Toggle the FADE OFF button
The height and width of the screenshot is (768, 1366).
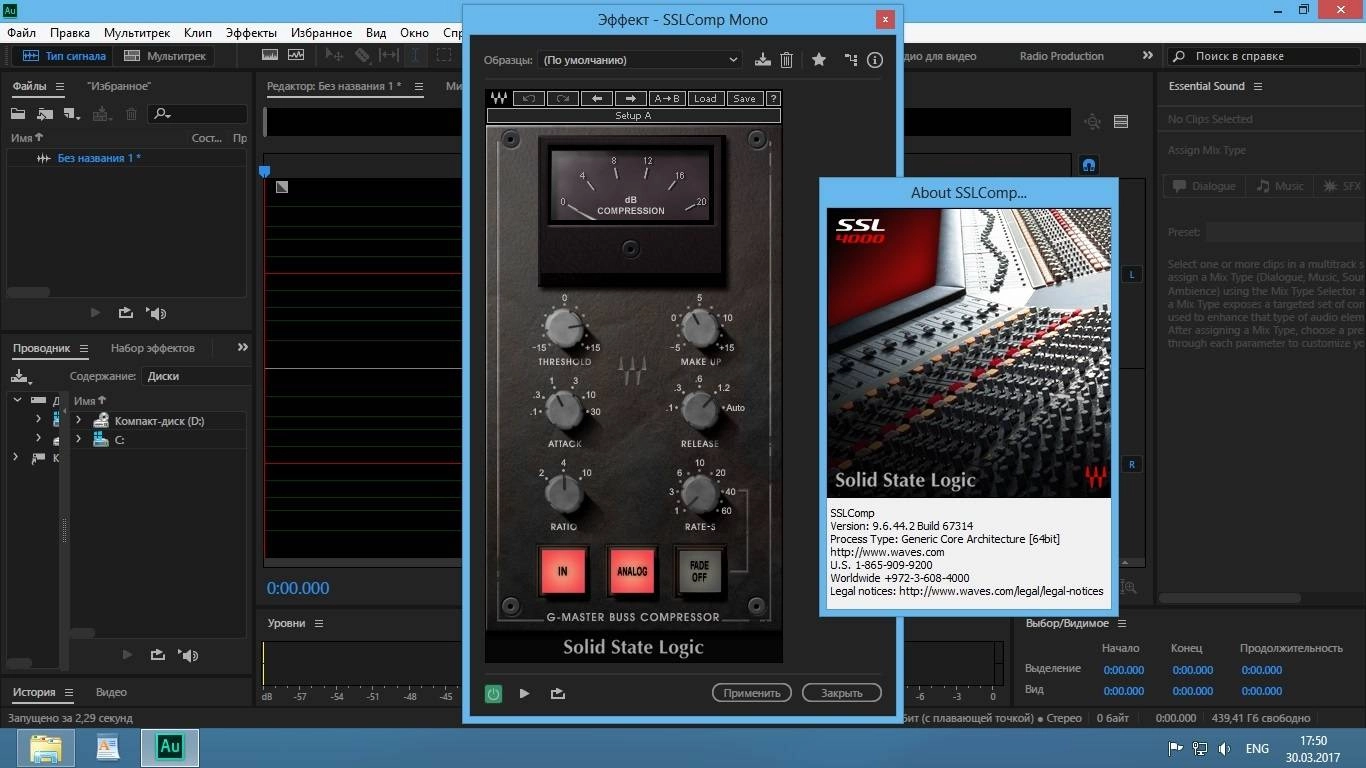(x=699, y=571)
